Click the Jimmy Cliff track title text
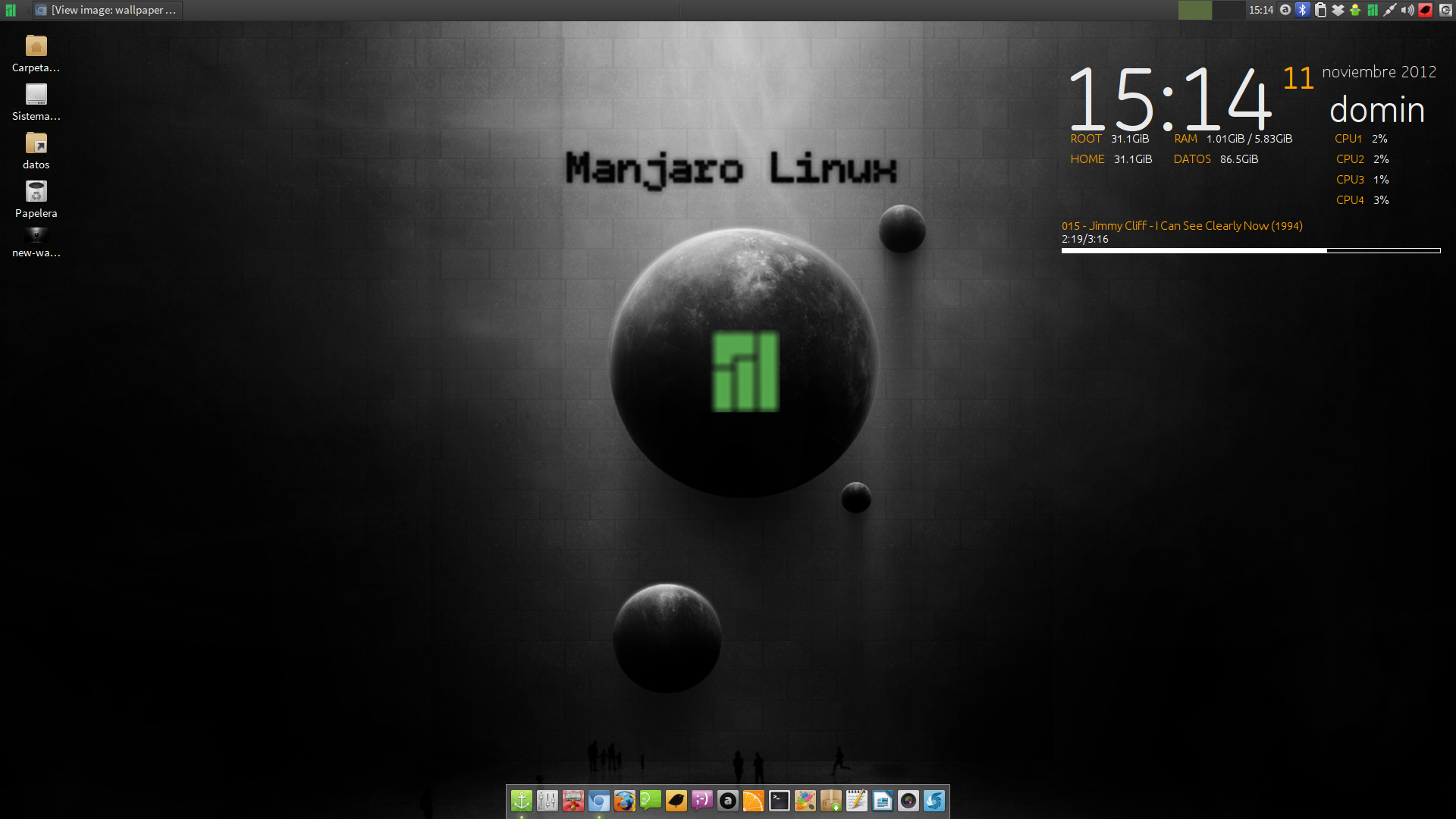1456x819 pixels. tap(1182, 226)
